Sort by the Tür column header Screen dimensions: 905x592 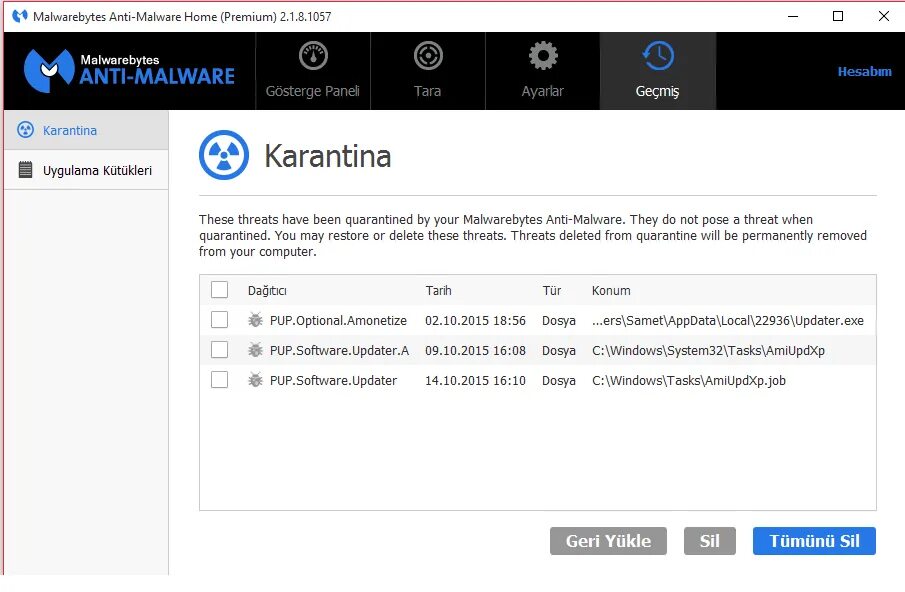tap(552, 291)
